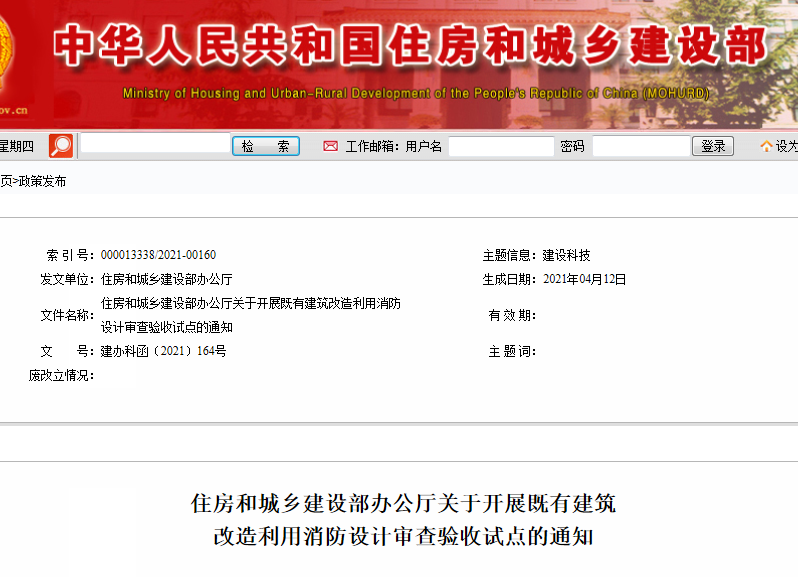This screenshot has width=798, height=577.
Task: Click the 登录 login button
Action: [x=712, y=146]
